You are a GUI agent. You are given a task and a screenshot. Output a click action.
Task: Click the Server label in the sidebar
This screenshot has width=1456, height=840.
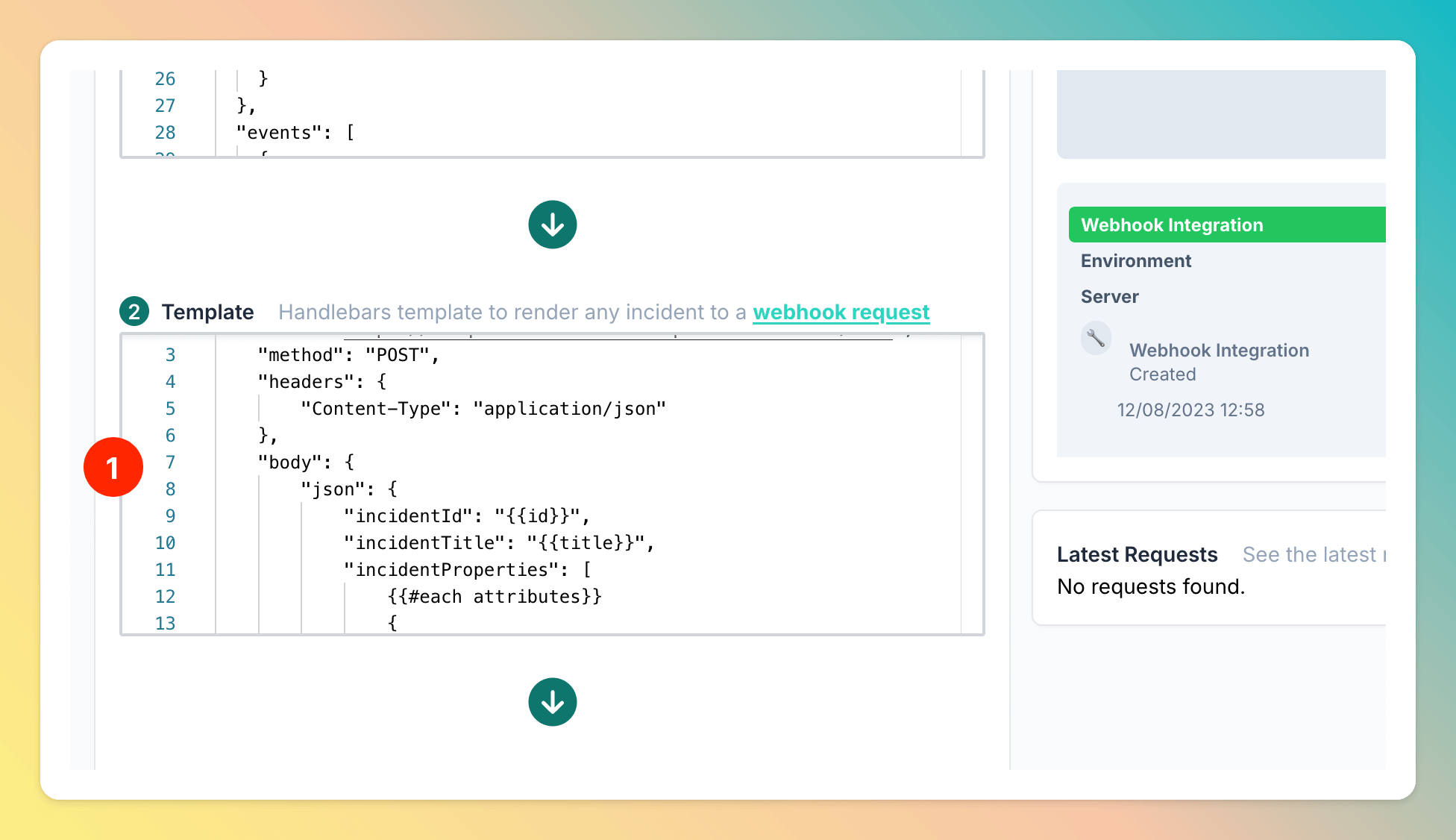coord(1109,296)
